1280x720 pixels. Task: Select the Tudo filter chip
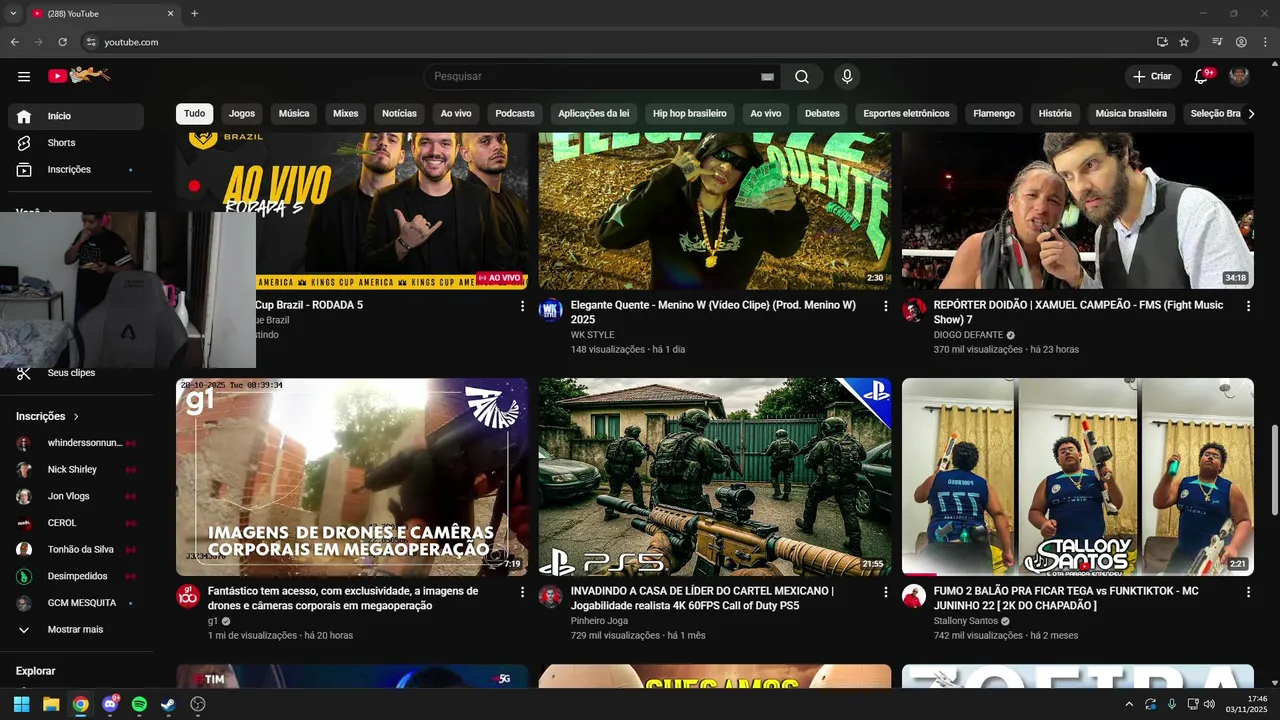(x=194, y=114)
